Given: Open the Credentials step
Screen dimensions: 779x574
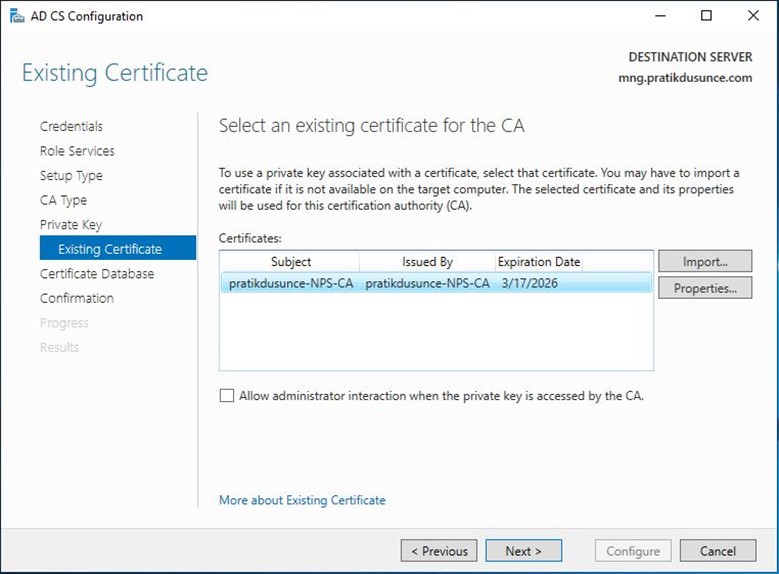Looking at the screenshot, I should click(x=71, y=126).
